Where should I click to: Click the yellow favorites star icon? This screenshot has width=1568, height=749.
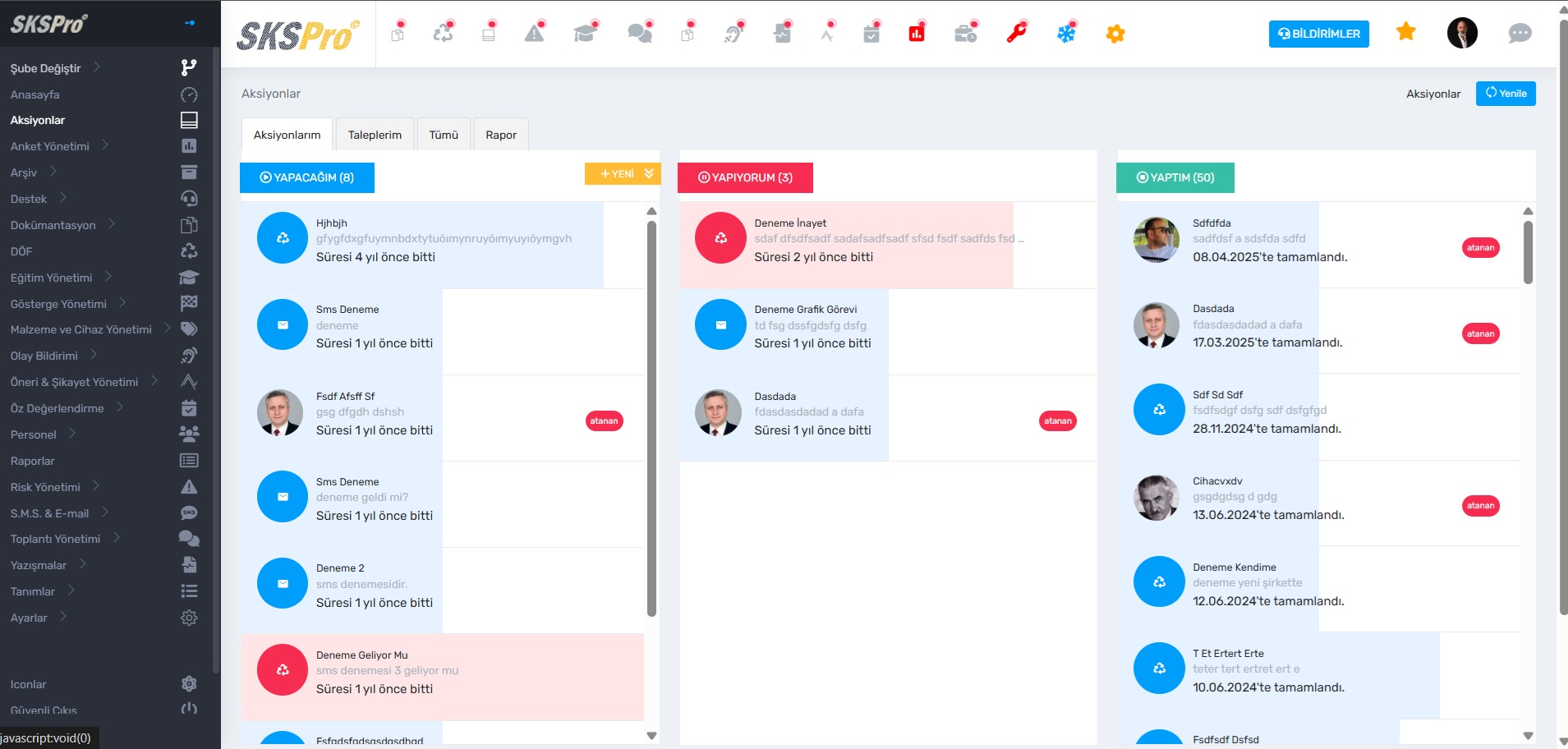coord(1406,32)
